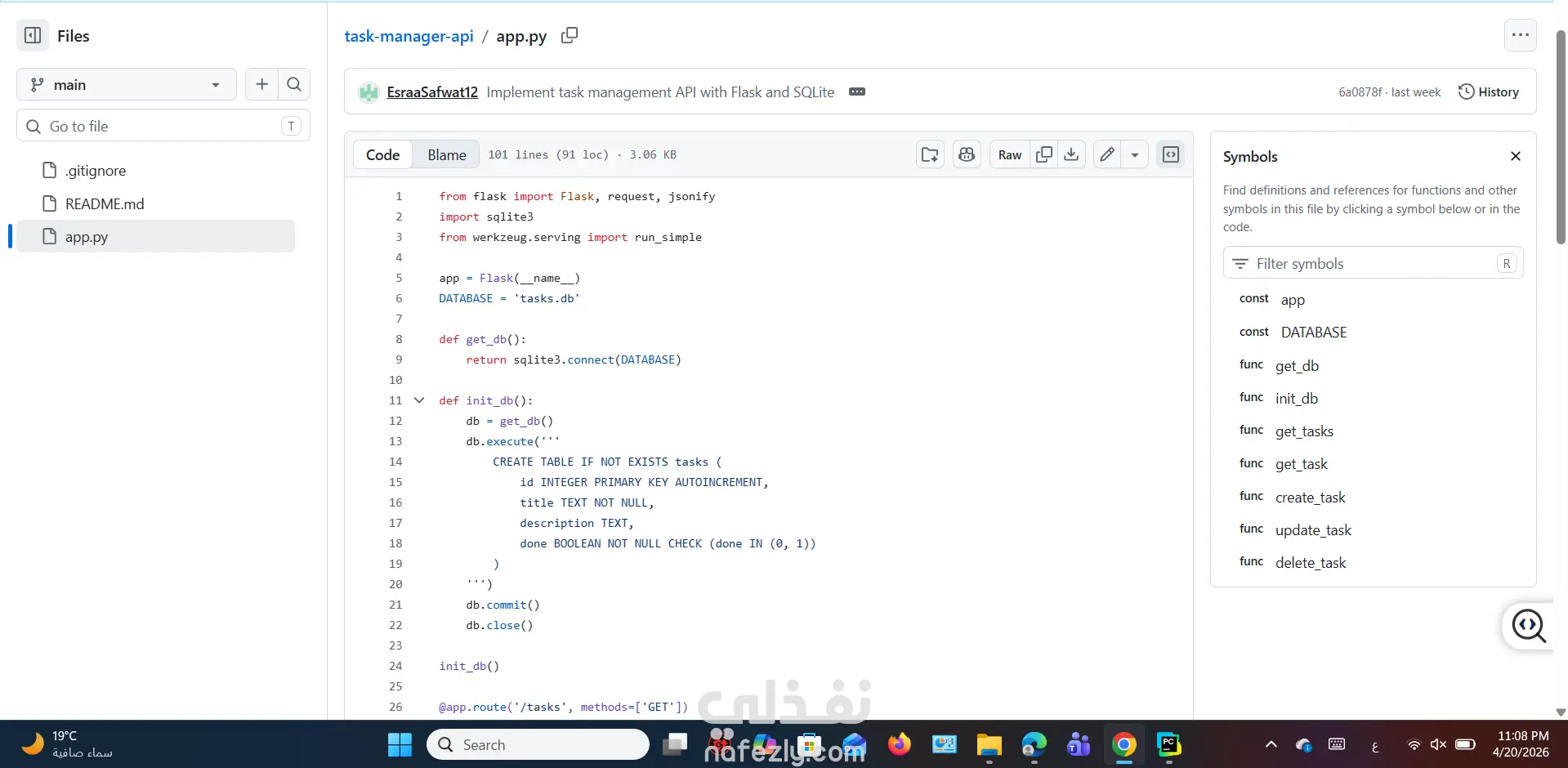Image resolution: width=1568 pixels, height=768 pixels.
Task: Copy file path icon beside app.py
Action: point(570,35)
